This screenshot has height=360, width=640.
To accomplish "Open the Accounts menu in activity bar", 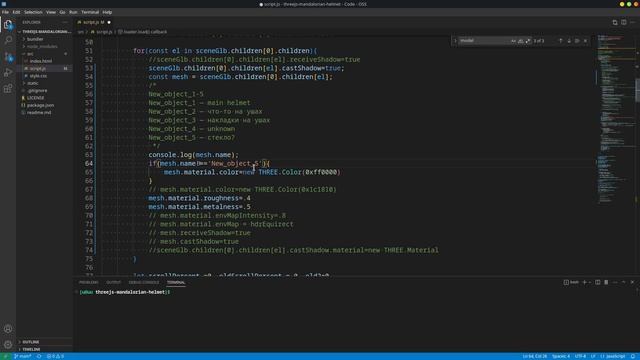I will tap(8, 329).
